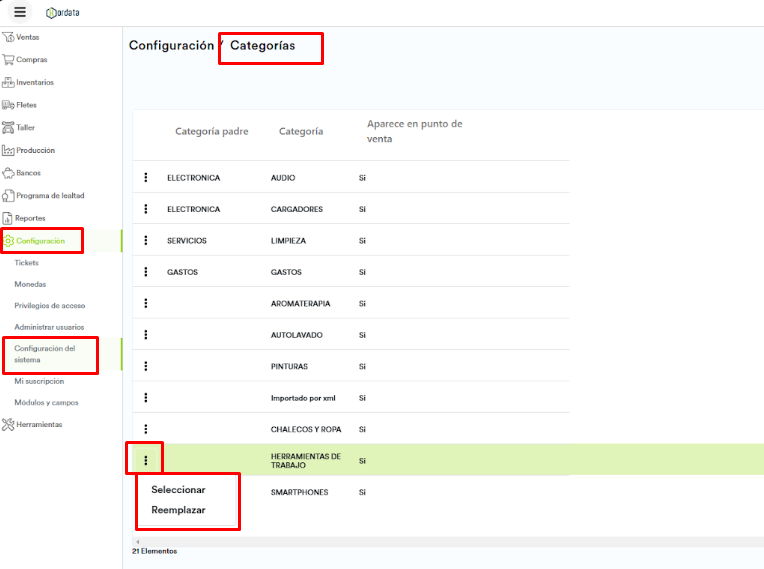Open the Inventarios module icon

click(x=8, y=83)
